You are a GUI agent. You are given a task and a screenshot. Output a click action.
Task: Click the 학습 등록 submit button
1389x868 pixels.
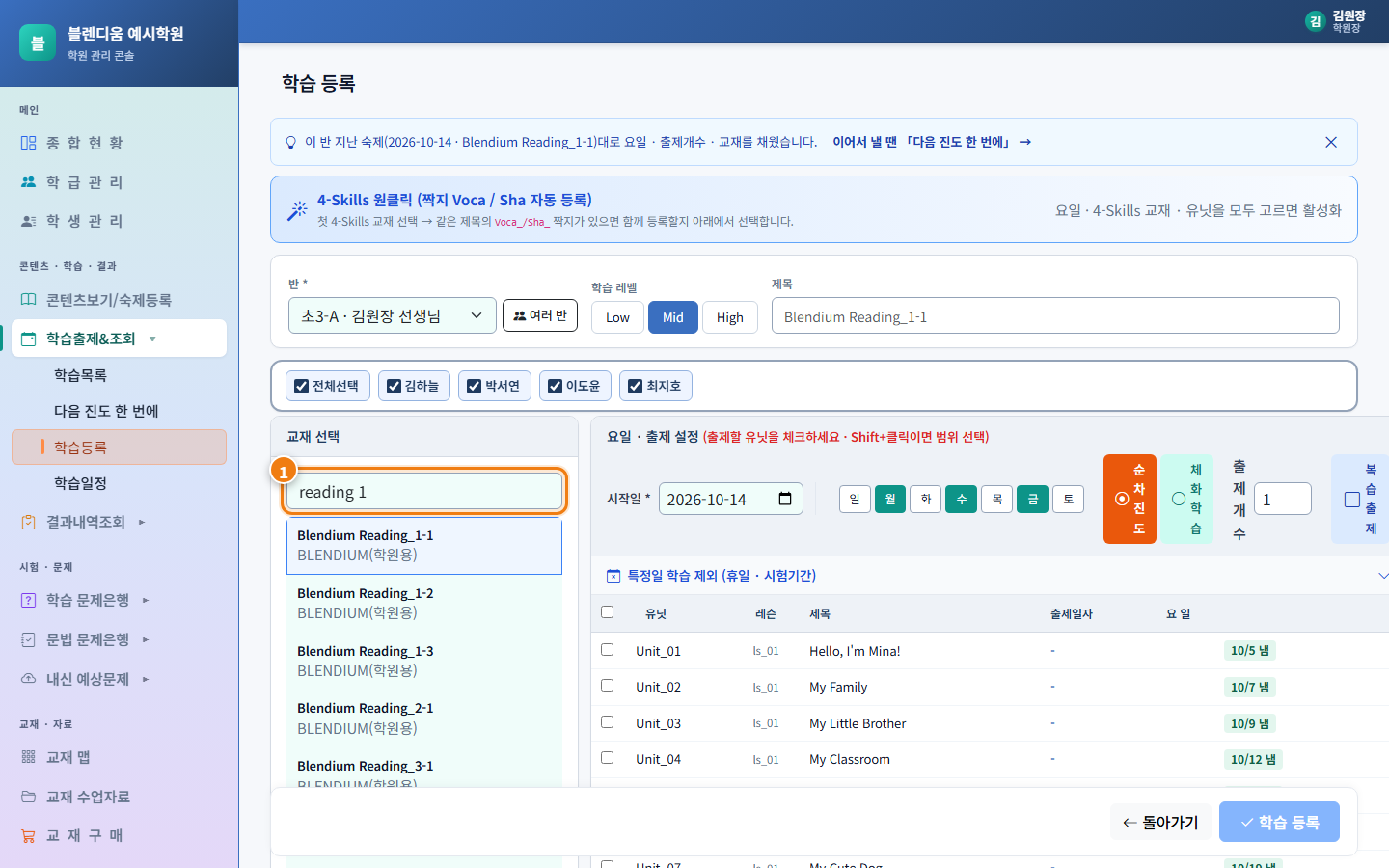click(1279, 822)
